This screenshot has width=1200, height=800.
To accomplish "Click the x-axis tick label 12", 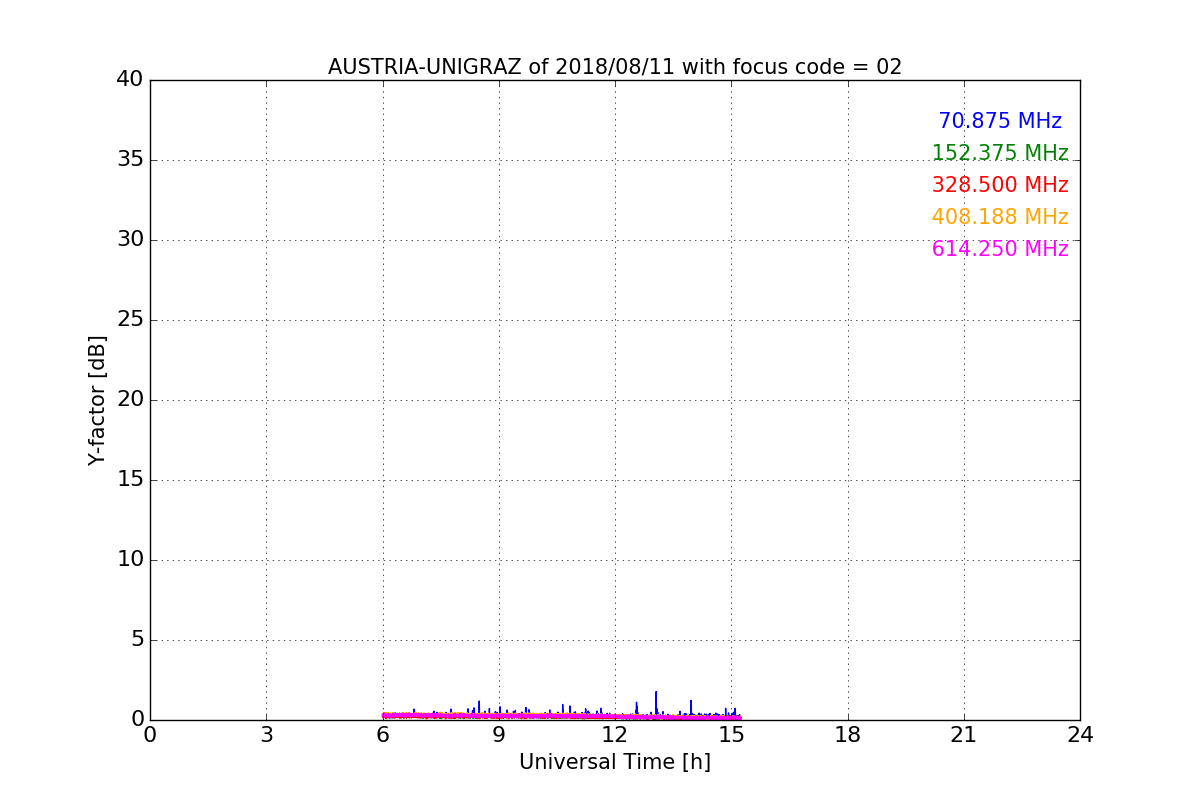I will (x=615, y=735).
